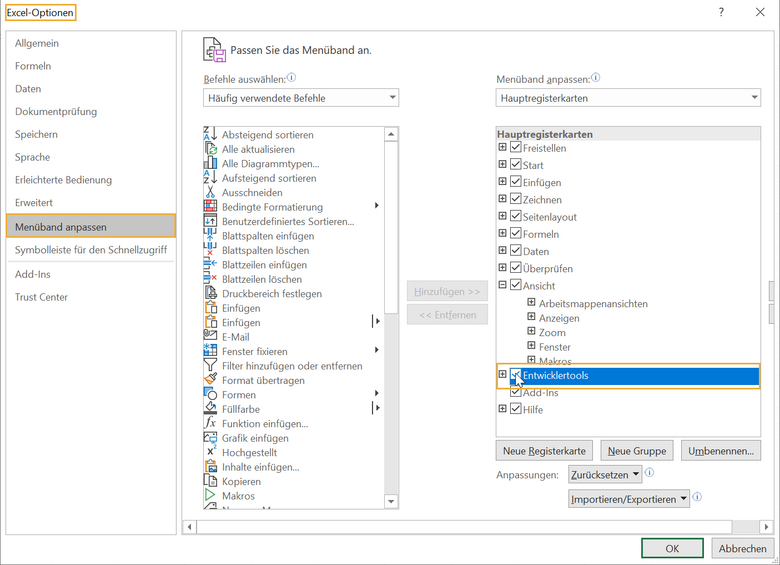Uncheck the Freistellen tab checkbox
This screenshot has height=565, width=780.
pos(516,147)
